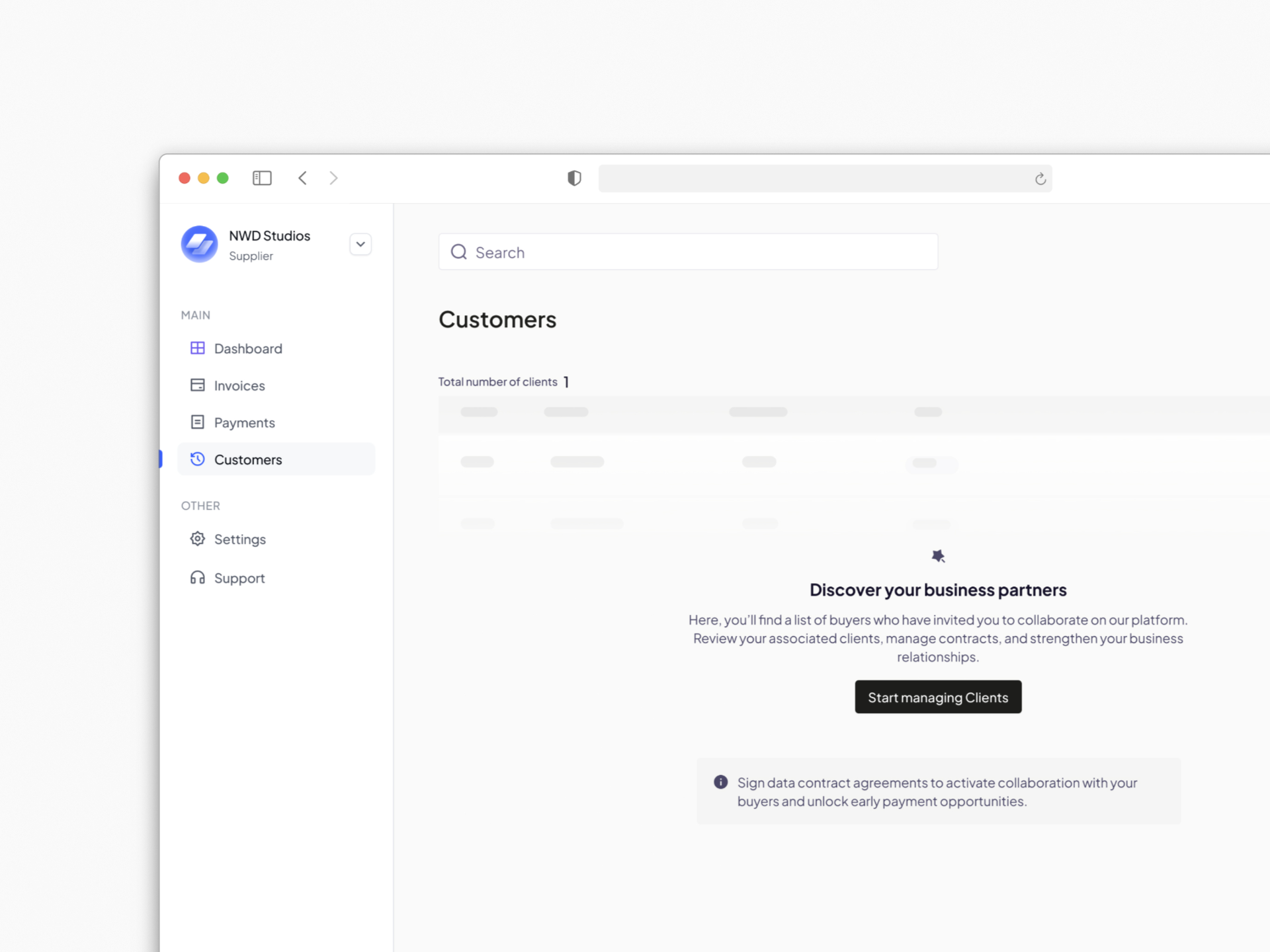Screen dimensions: 1270x952
Task: Click the info icon in the notice banner
Action: coord(721,782)
